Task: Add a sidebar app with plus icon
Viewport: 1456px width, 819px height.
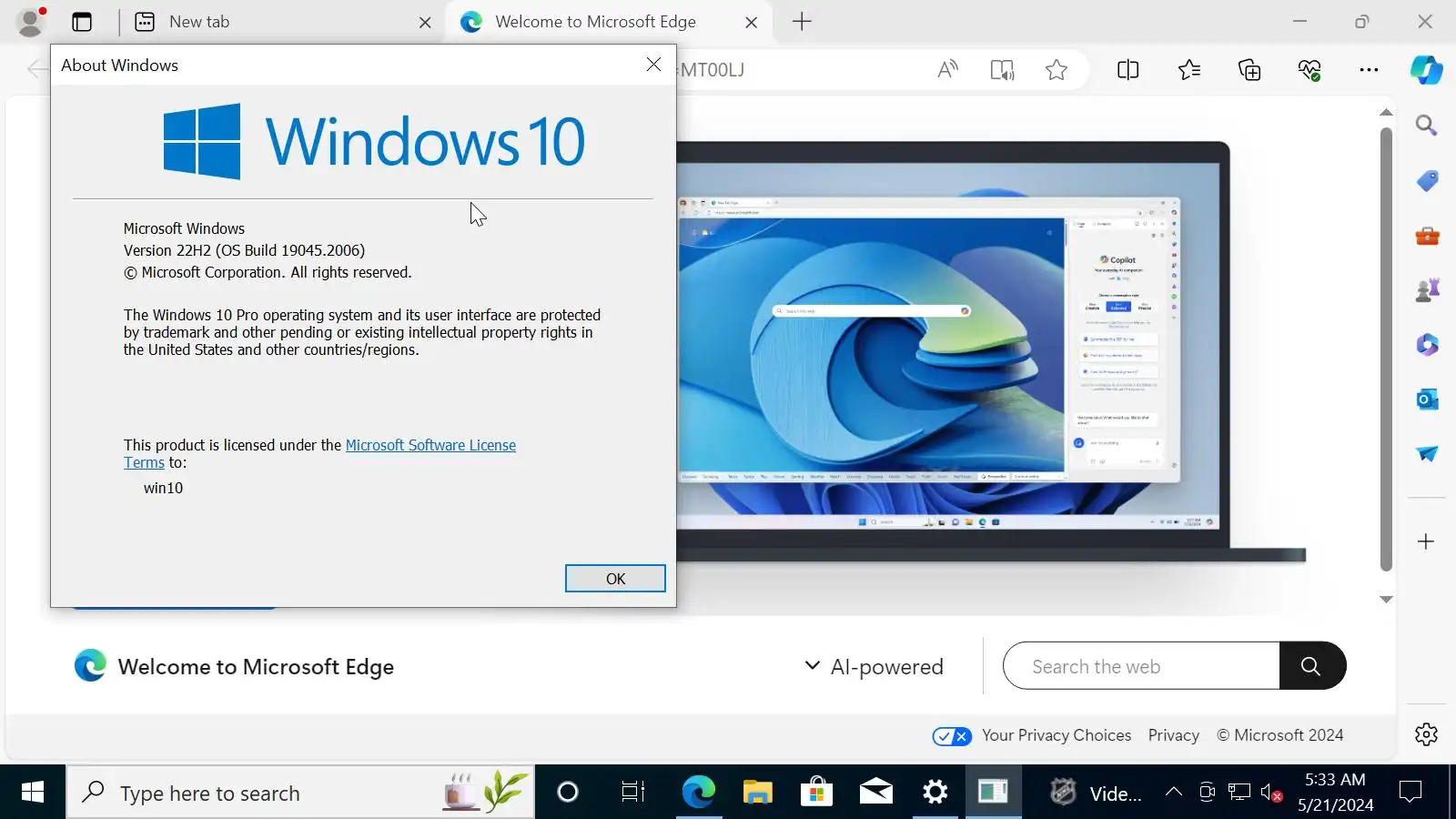Action: (x=1426, y=541)
